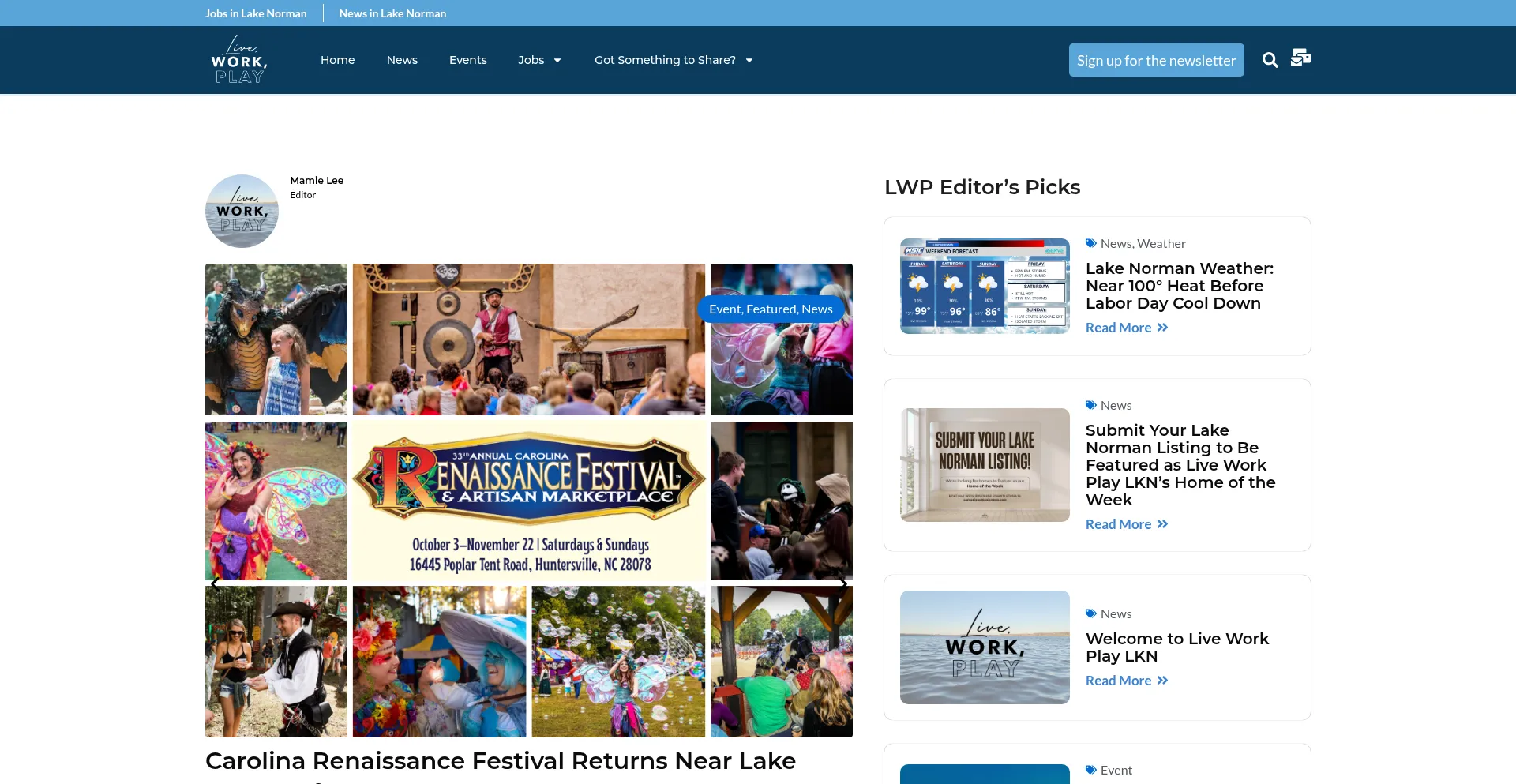
Task: Open Submit Your Lake Norman Listing title
Action: pyautogui.click(x=1180, y=465)
